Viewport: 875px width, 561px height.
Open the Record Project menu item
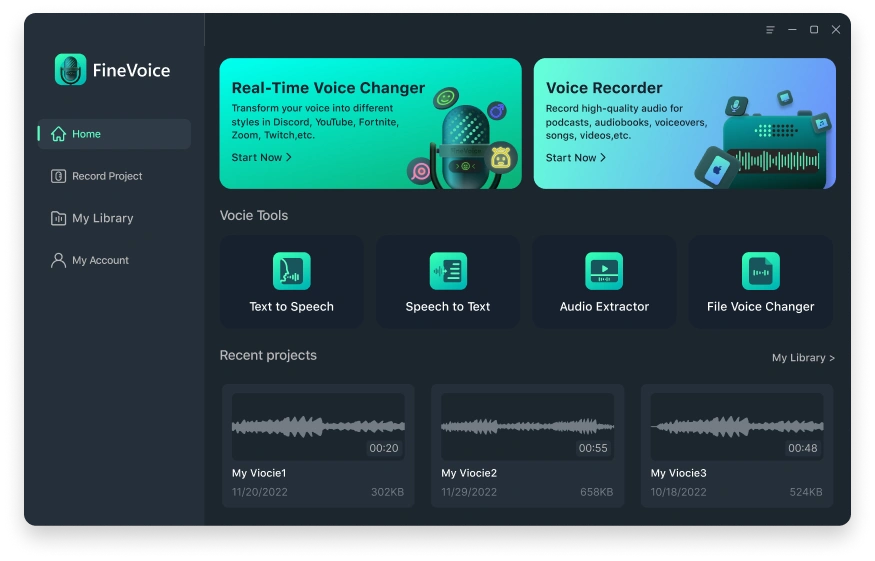tap(114, 176)
